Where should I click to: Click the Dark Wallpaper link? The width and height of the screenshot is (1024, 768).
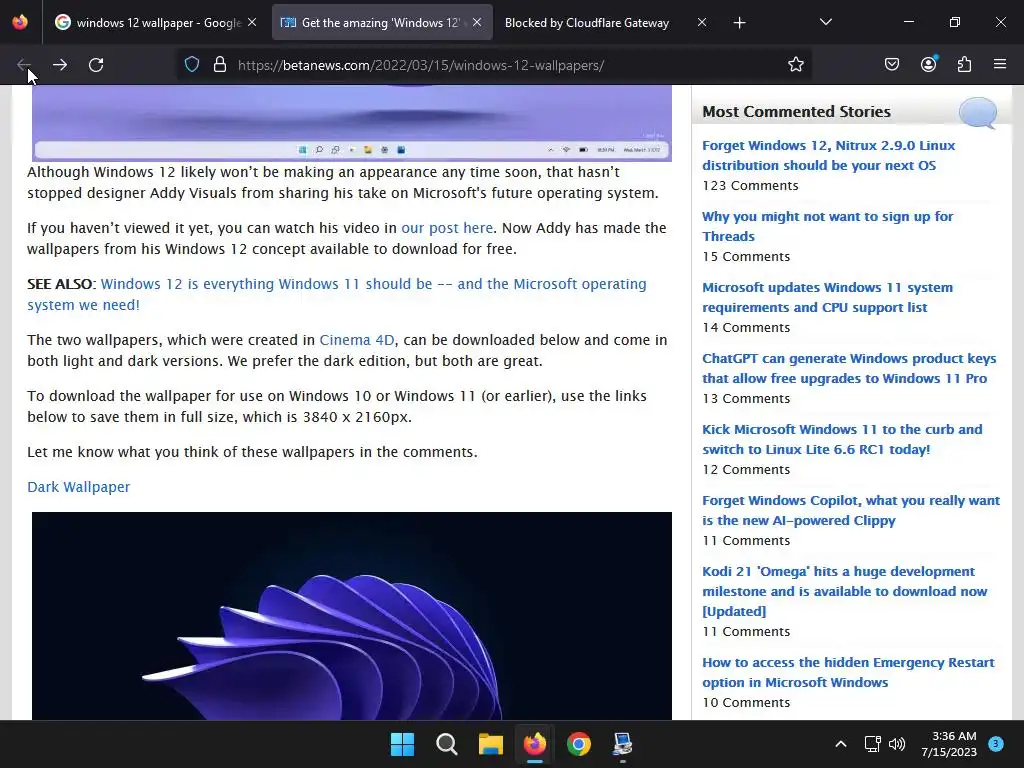(78, 487)
